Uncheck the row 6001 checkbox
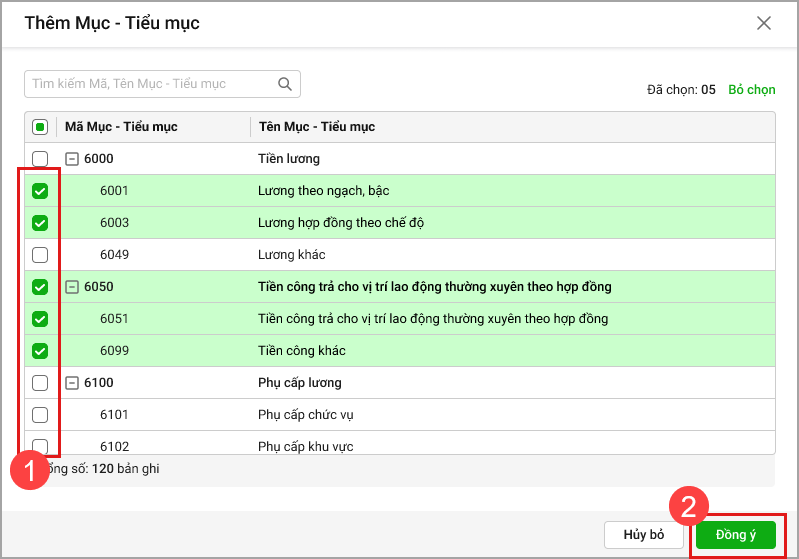 coord(40,191)
